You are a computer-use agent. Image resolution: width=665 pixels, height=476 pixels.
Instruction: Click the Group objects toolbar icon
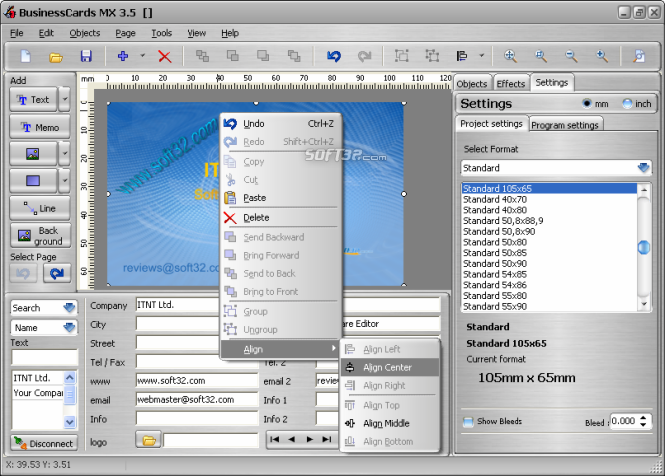[x=402, y=56]
